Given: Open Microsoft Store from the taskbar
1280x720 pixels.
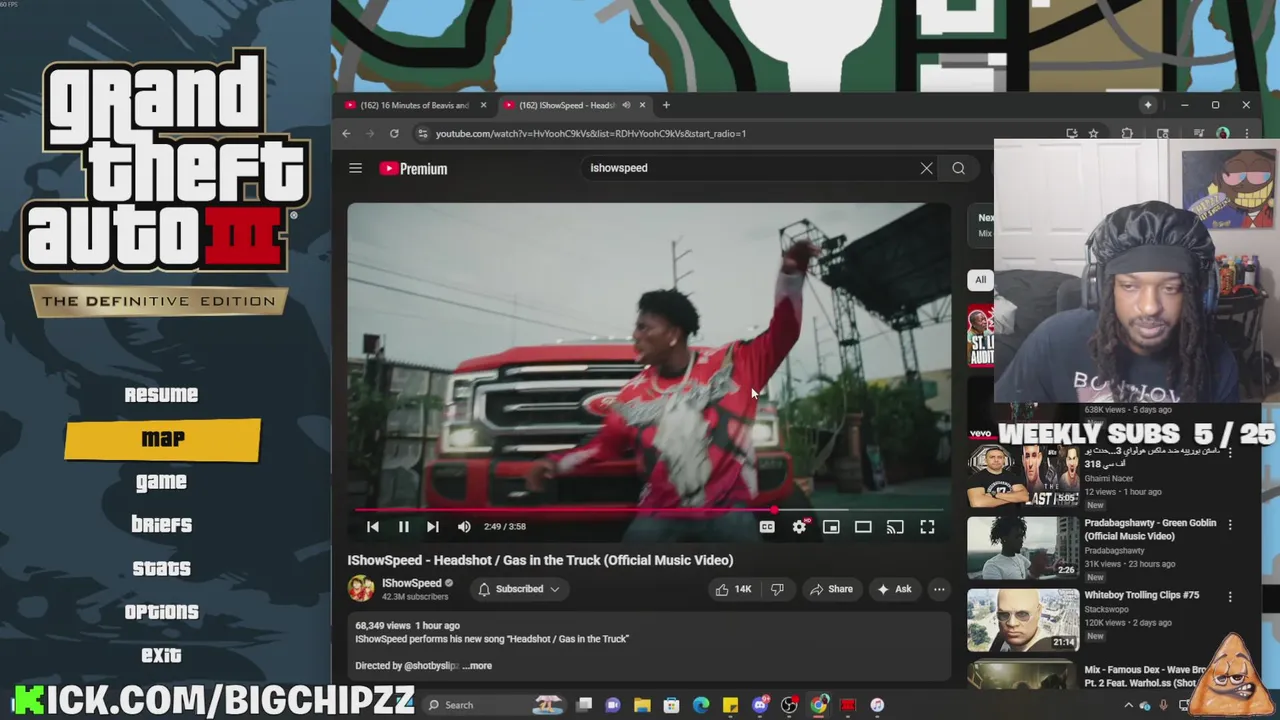Looking at the screenshot, I should (x=671, y=706).
